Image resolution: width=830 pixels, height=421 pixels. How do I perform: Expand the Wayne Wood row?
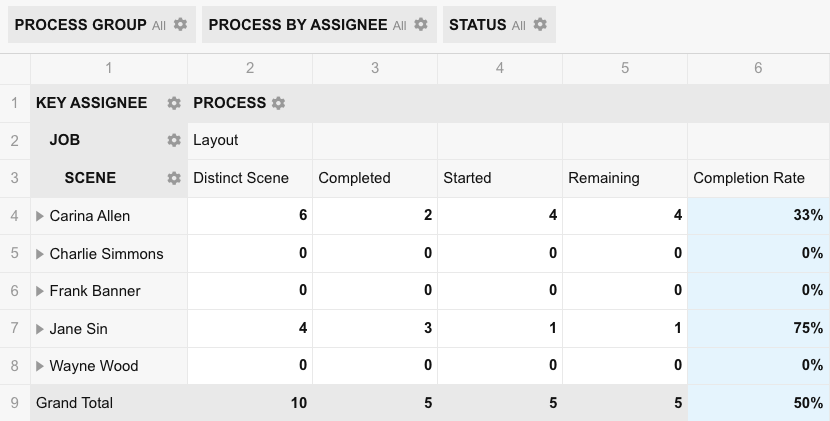(40, 366)
